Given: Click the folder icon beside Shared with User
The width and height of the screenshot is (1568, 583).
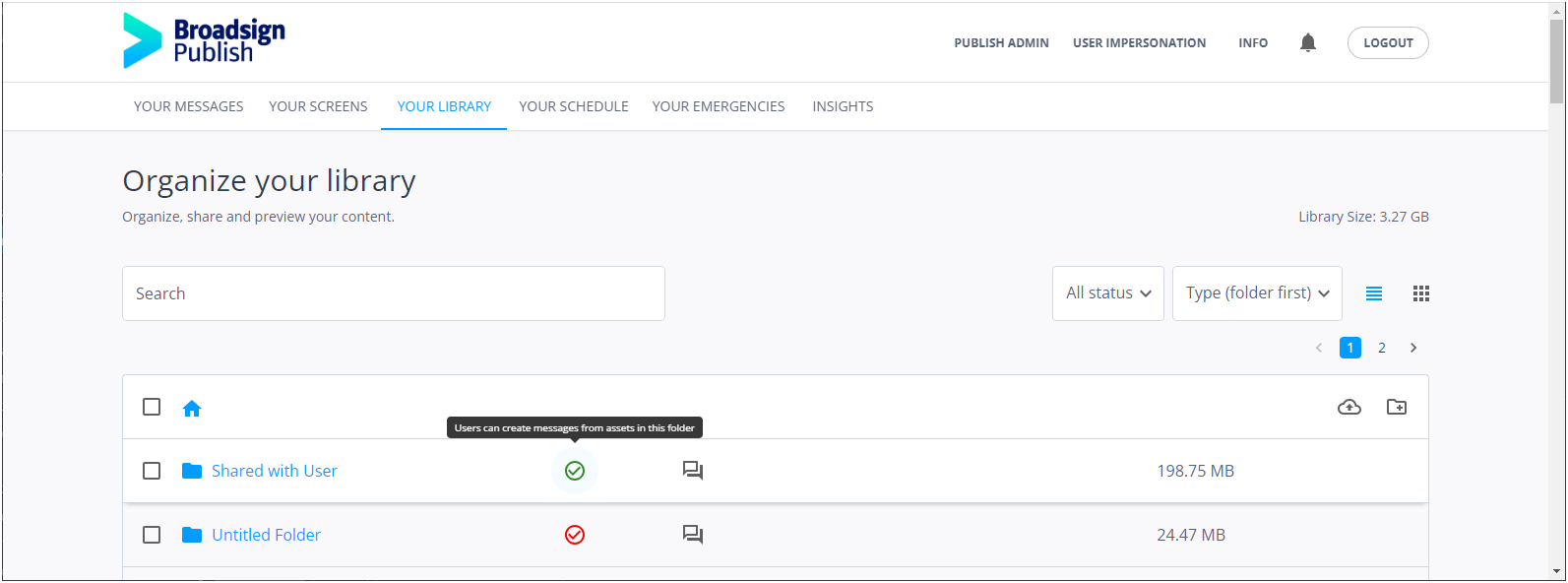Looking at the screenshot, I should (192, 471).
